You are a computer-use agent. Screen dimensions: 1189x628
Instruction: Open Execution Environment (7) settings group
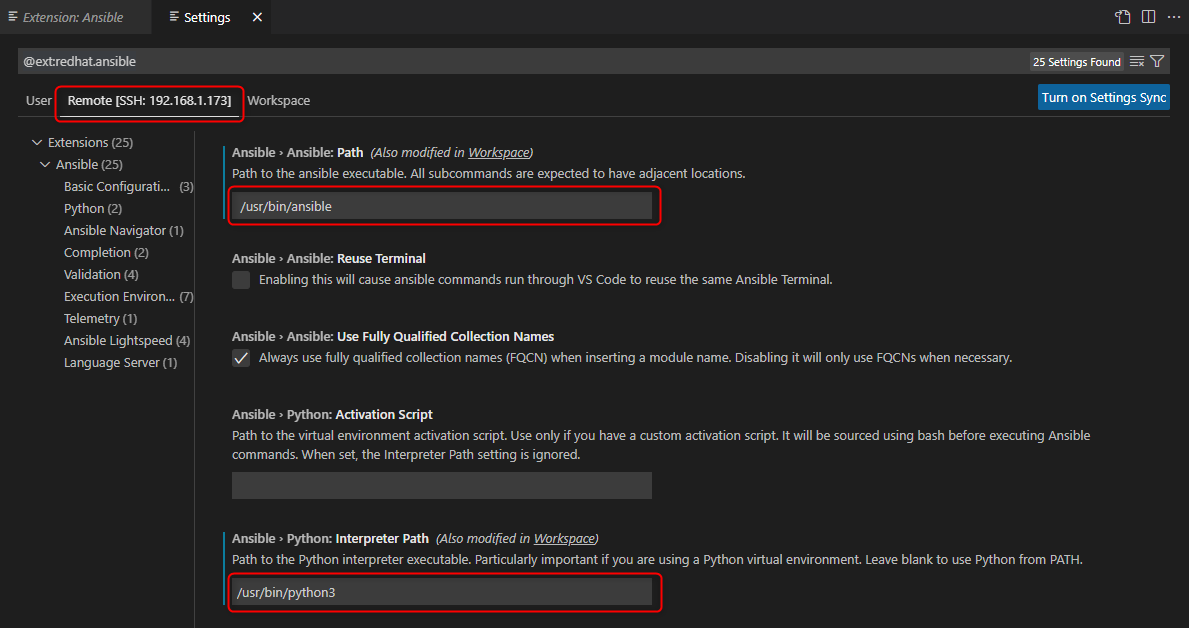(129, 297)
